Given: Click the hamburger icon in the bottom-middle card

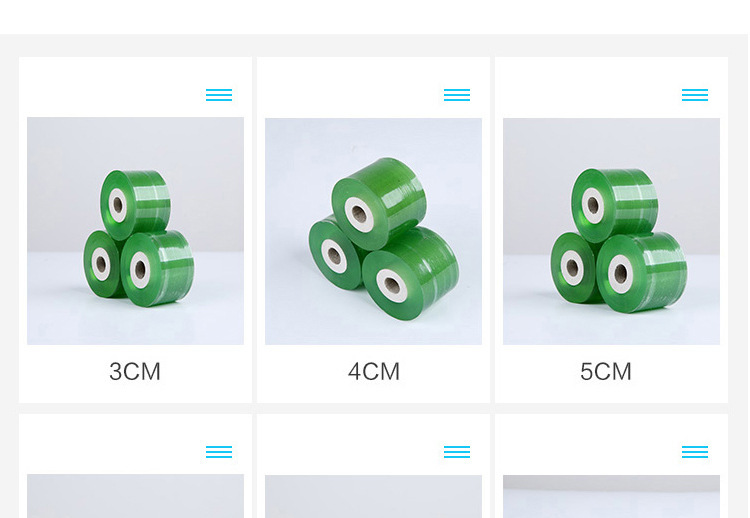Looking at the screenshot, I should [457, 452].
